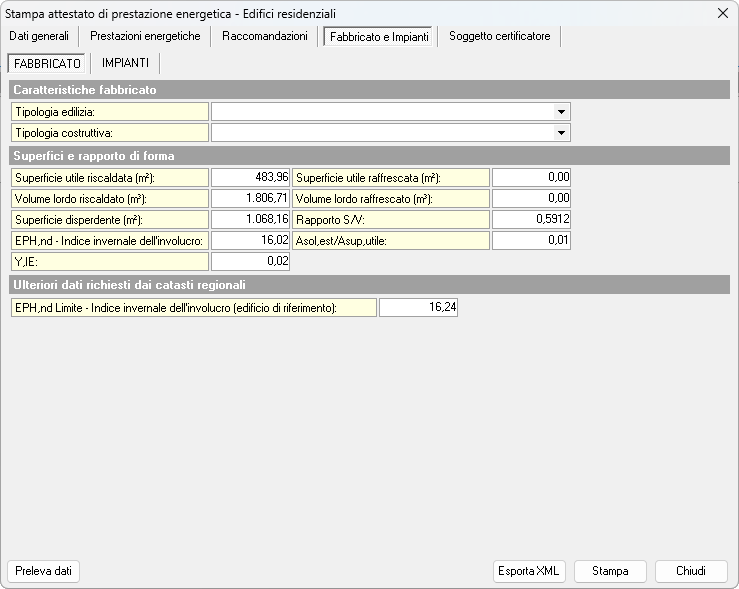This screenshot has width=739, height=589.
Task: Select the Superficie disperdente input field
Action: [x=250, y=220]
